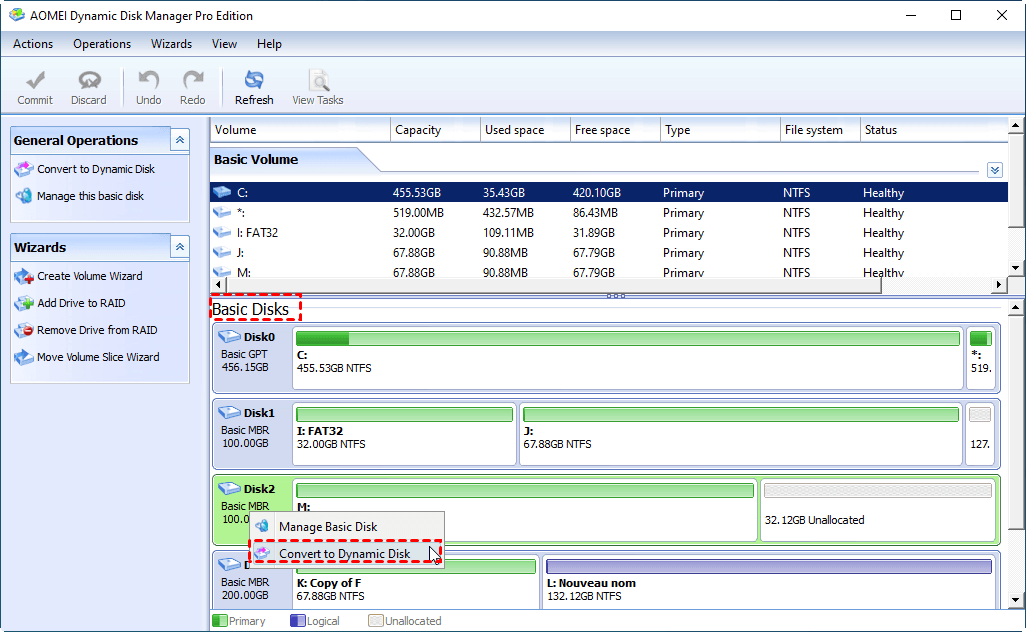Refresh the disk list
Image resolution: width=1026 pixels, height=632 pixels.
click(x=254, y=86)
